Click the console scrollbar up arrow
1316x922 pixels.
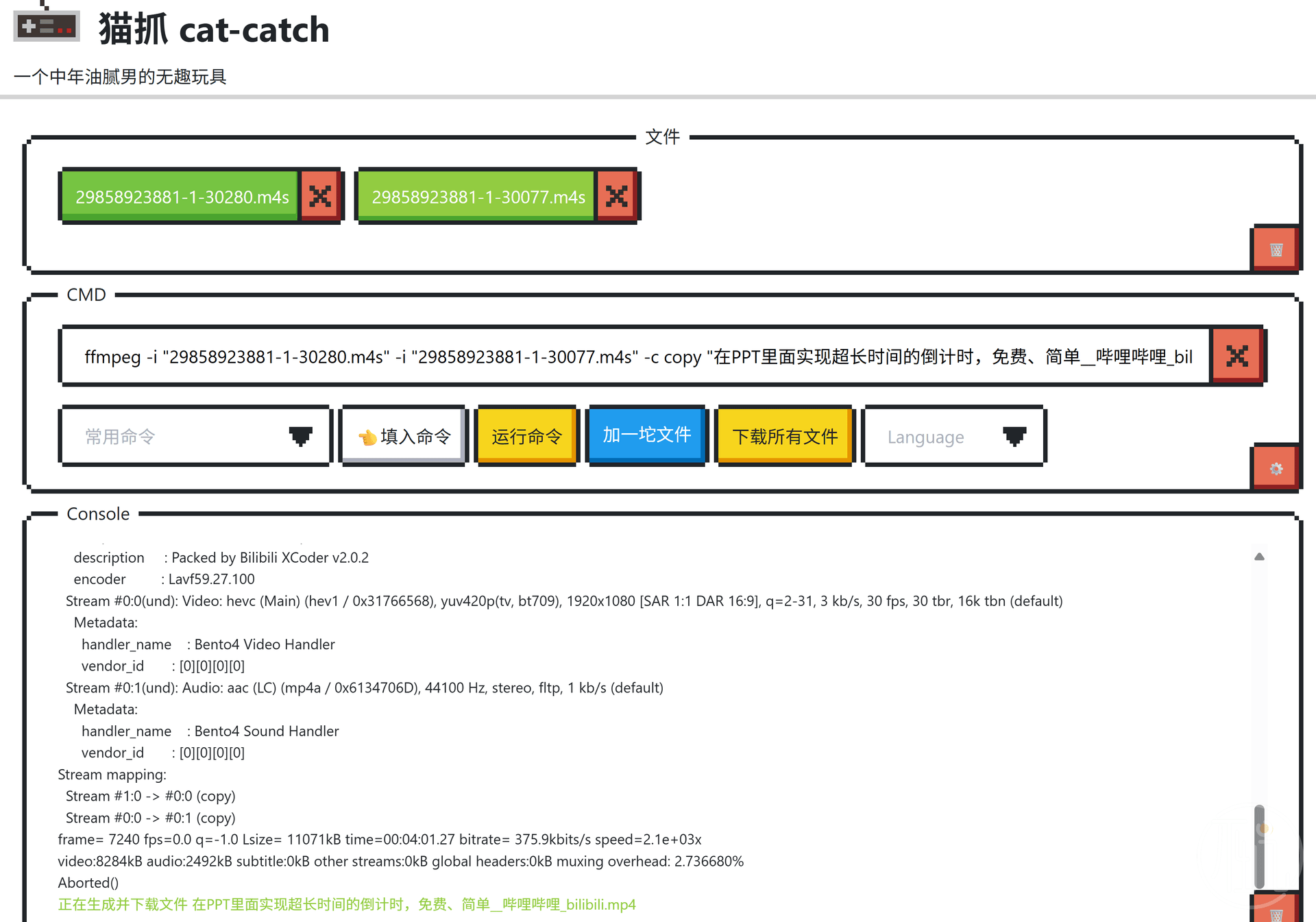[1259, 557]
